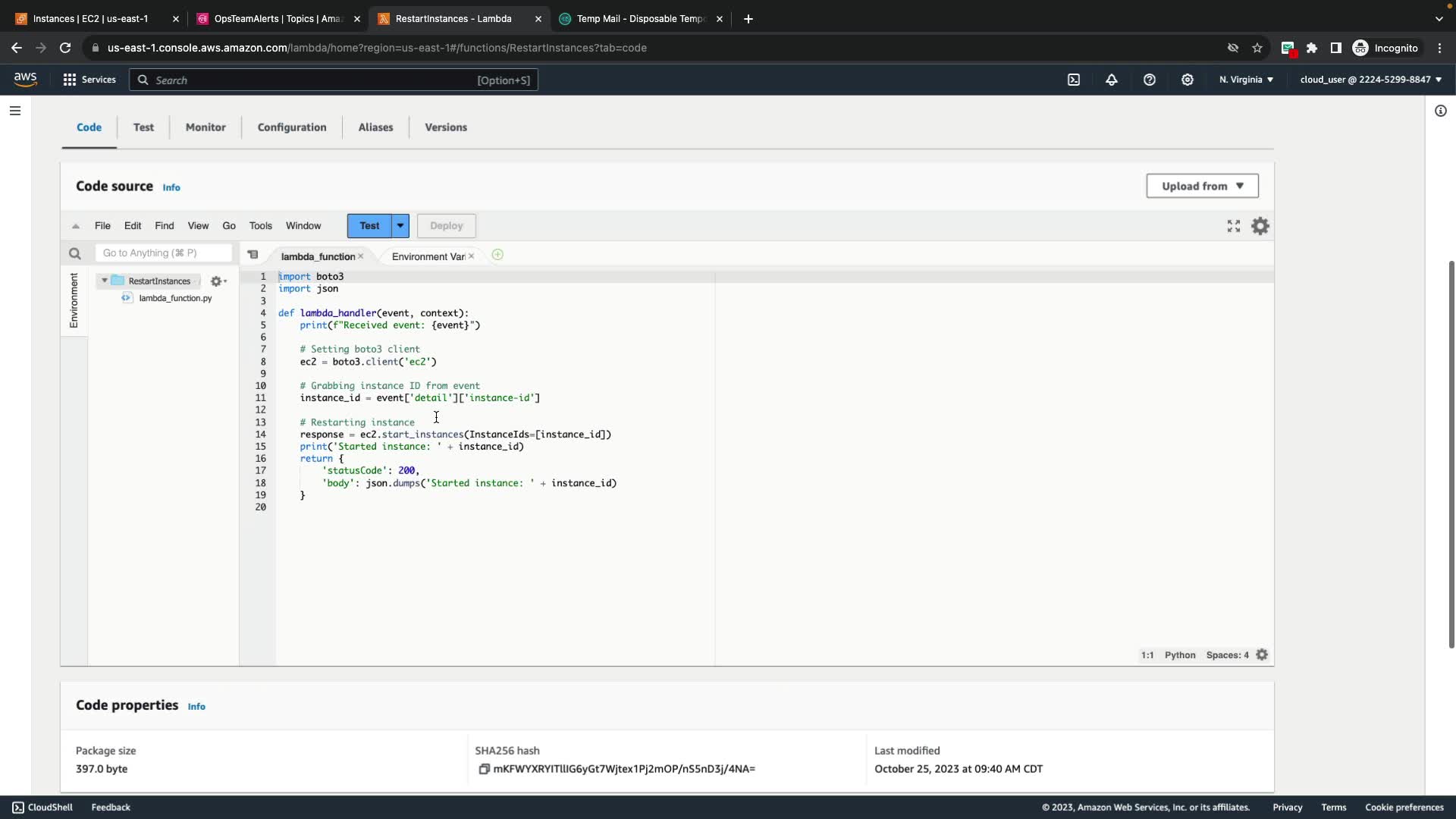
Task: Click the Deploy button
Action: tap(446, 226)
